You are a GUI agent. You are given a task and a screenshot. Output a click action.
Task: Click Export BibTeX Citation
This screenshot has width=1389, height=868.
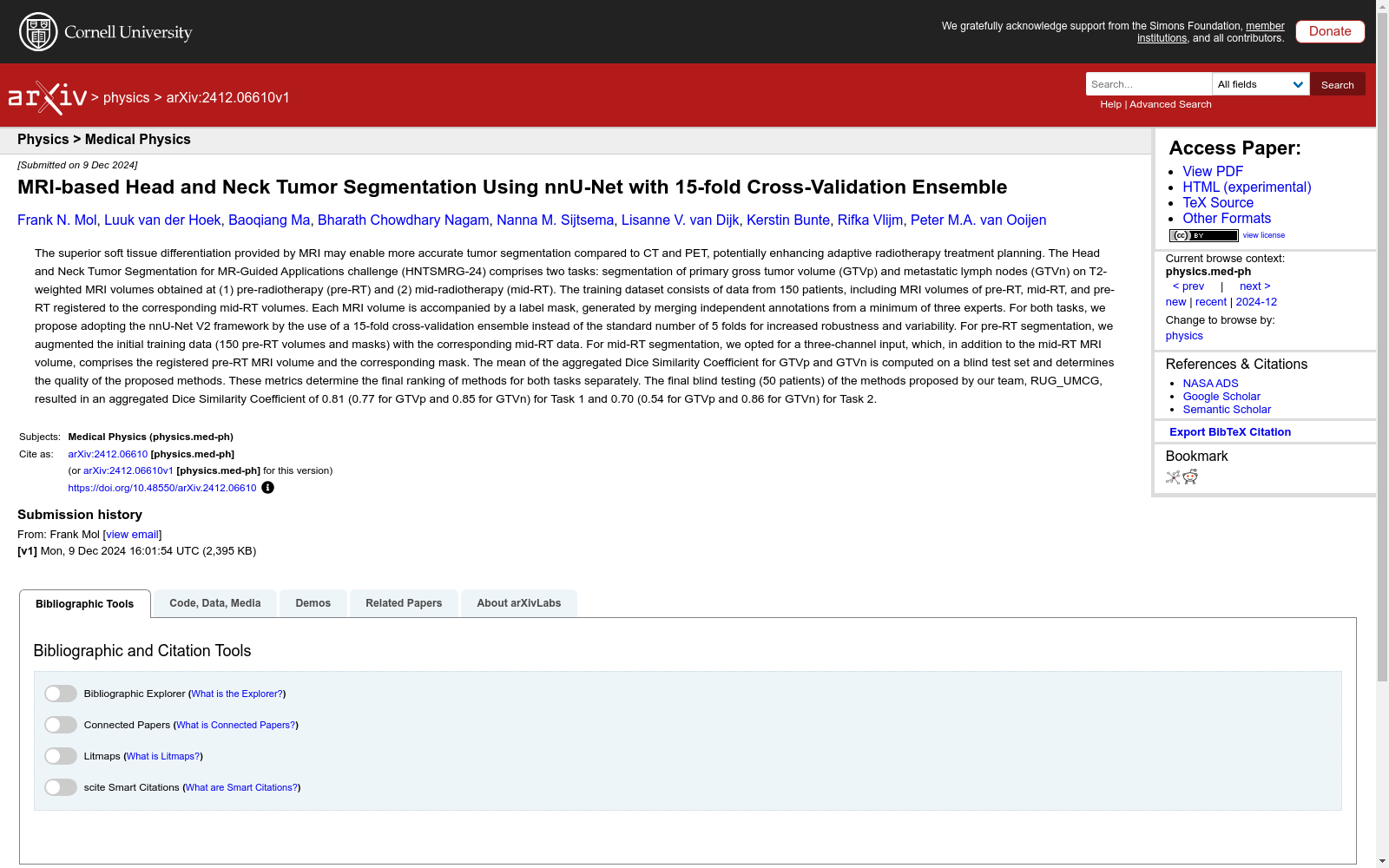1230,432
